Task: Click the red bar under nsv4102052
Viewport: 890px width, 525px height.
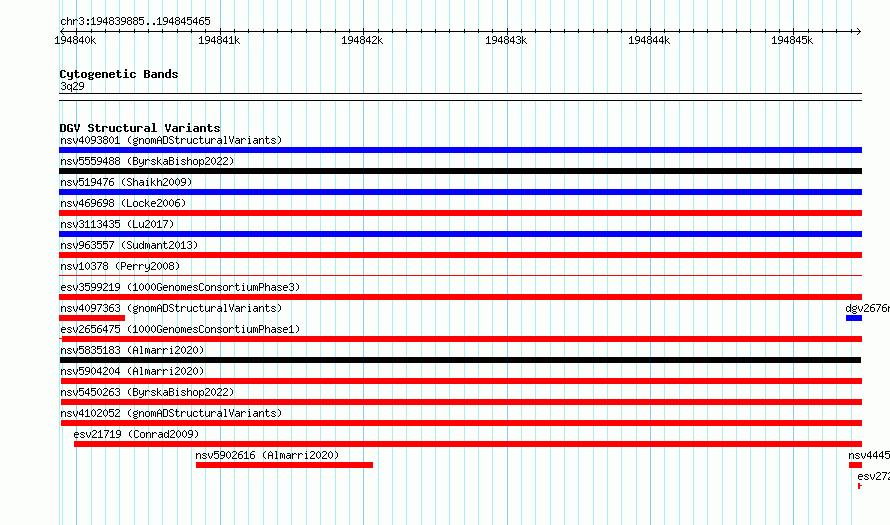Action: click(461, 423)
